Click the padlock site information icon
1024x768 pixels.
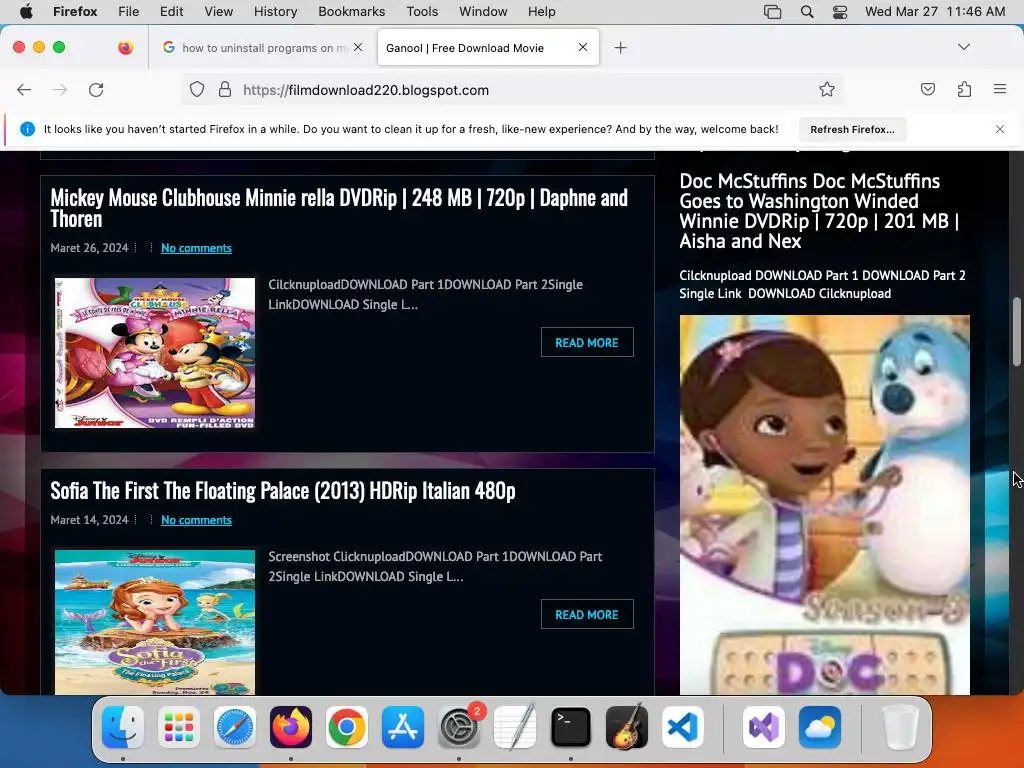(x=225, y=90)
